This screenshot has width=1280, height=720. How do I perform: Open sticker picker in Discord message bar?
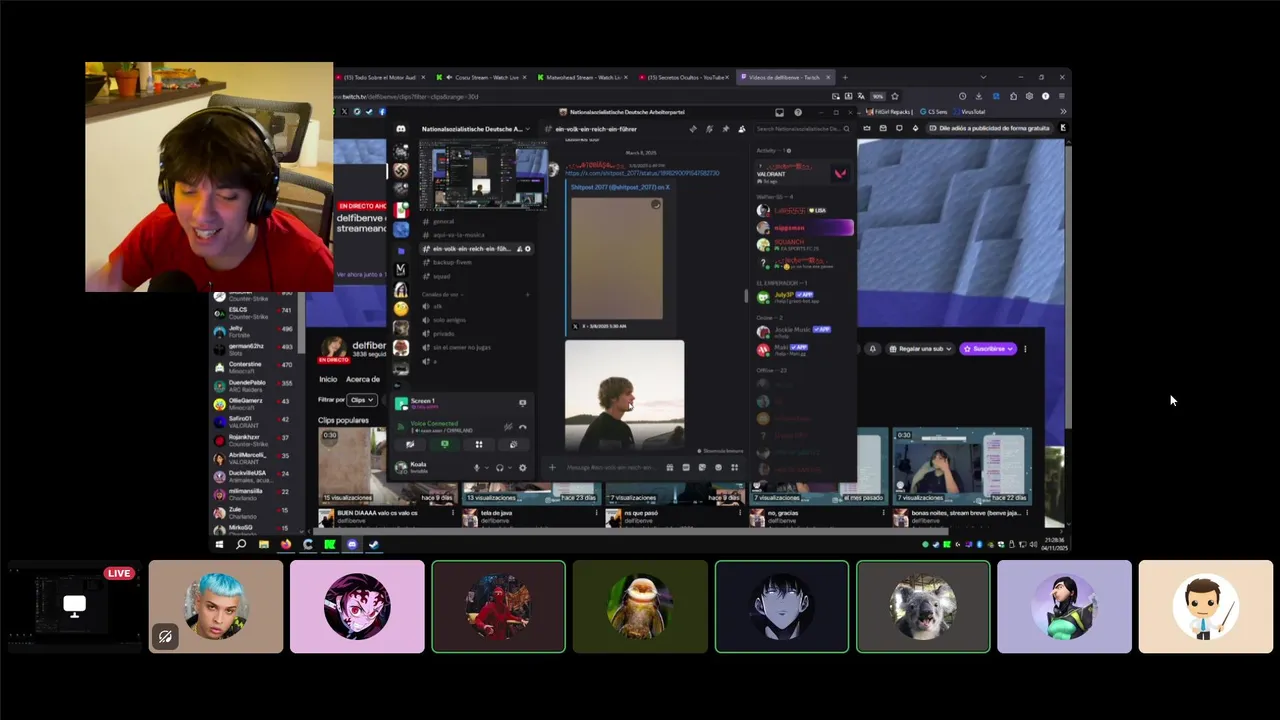702,467
